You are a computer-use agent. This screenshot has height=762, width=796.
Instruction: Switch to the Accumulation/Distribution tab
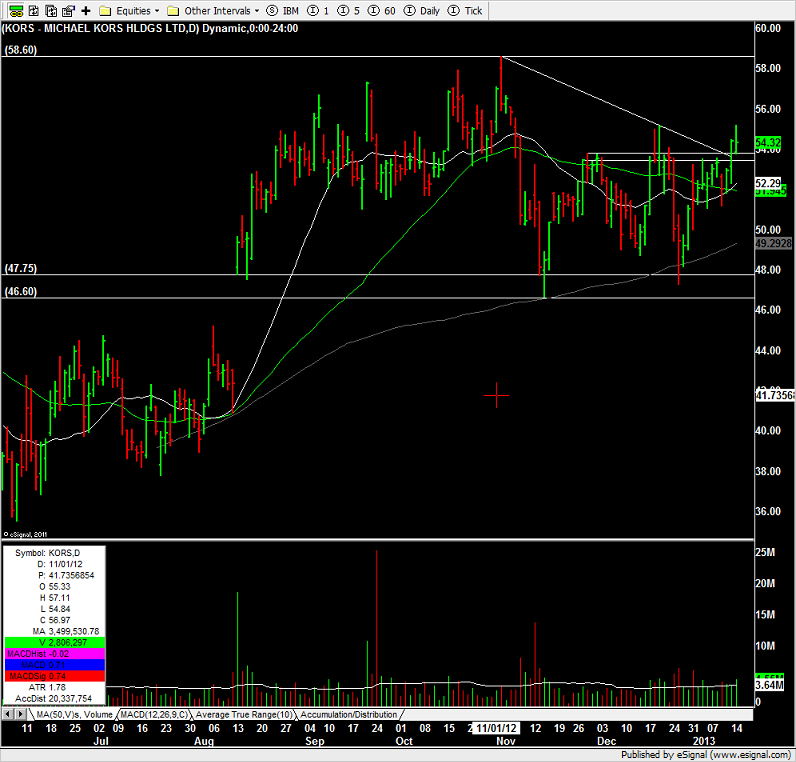pos(349,714)
